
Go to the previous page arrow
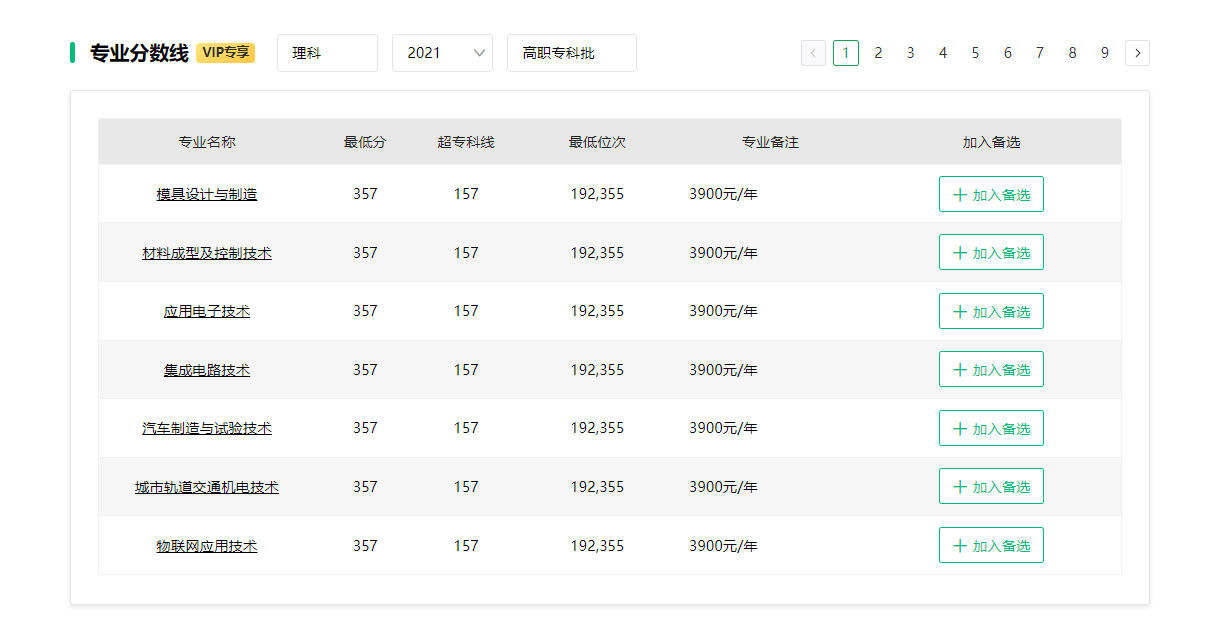(x=813, y=53)
